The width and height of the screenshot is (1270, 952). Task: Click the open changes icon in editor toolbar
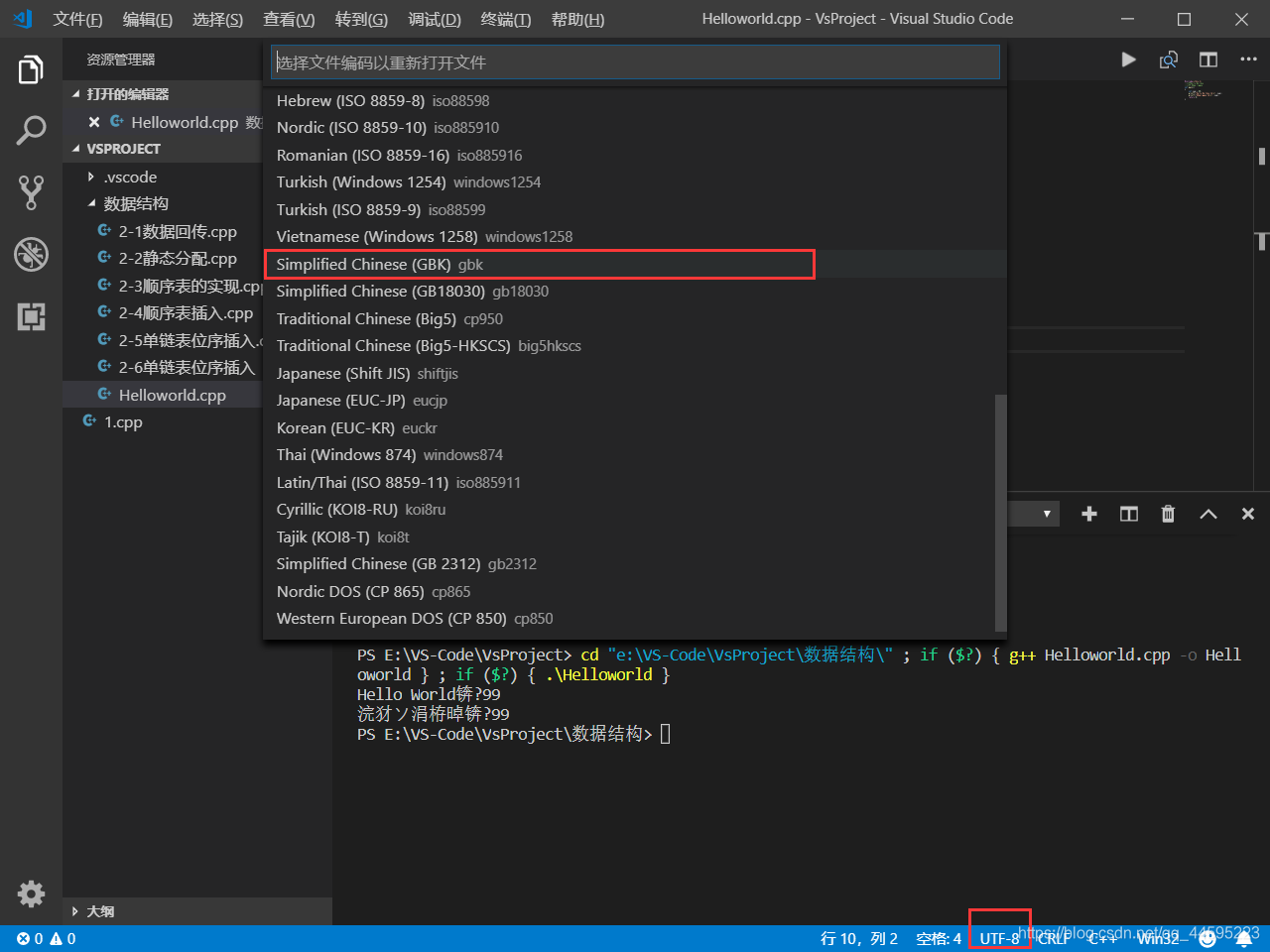tap(1169, 59)
